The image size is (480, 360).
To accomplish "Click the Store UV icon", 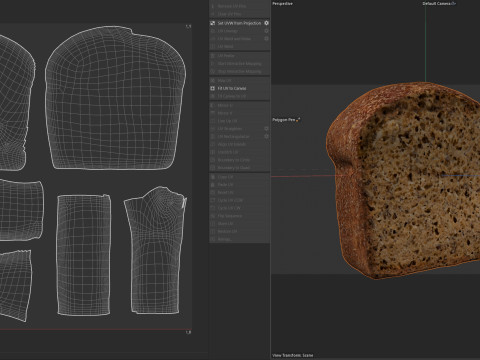I will pos(213,224).
